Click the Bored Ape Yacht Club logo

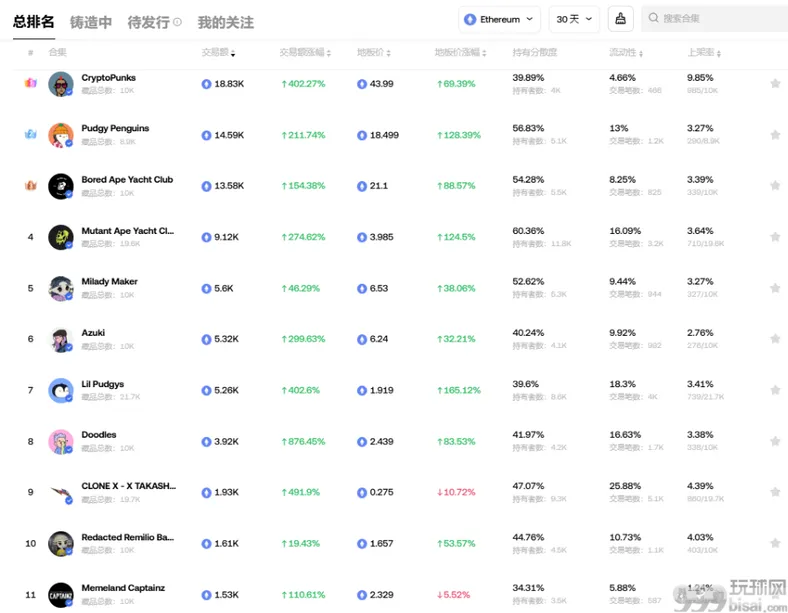[x=61, y=186]
